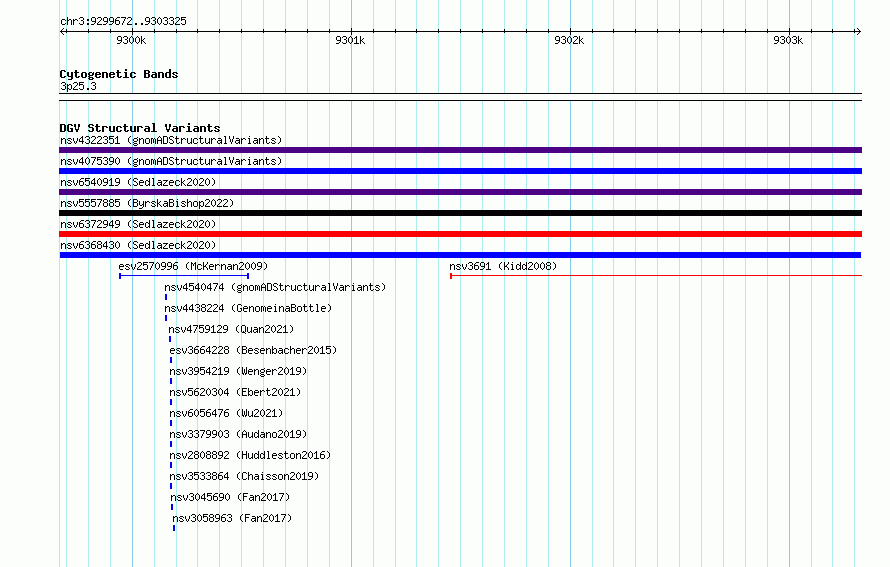Click the right arrow of the ruler
Screen dimensions: 890x567
[x=858, y=31]
